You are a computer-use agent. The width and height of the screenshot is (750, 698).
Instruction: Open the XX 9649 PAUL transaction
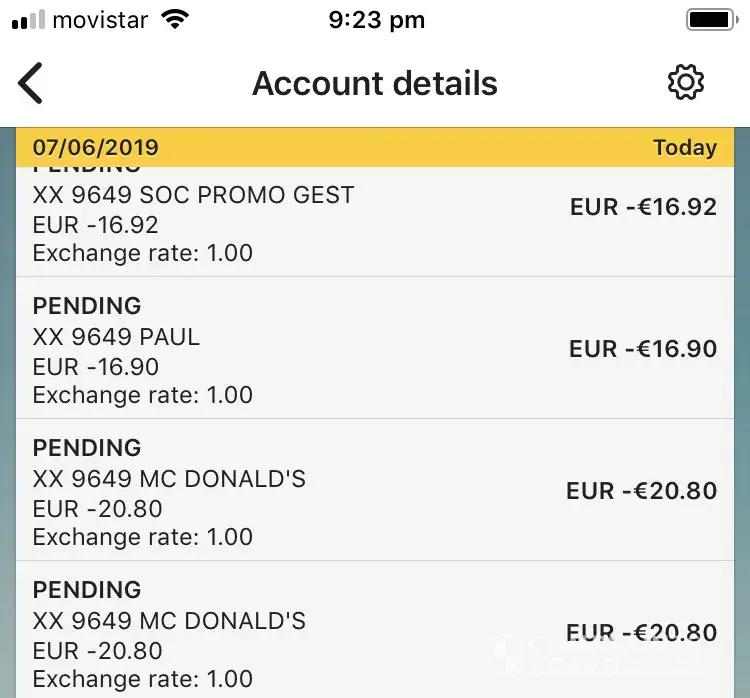tap(117, 337)
